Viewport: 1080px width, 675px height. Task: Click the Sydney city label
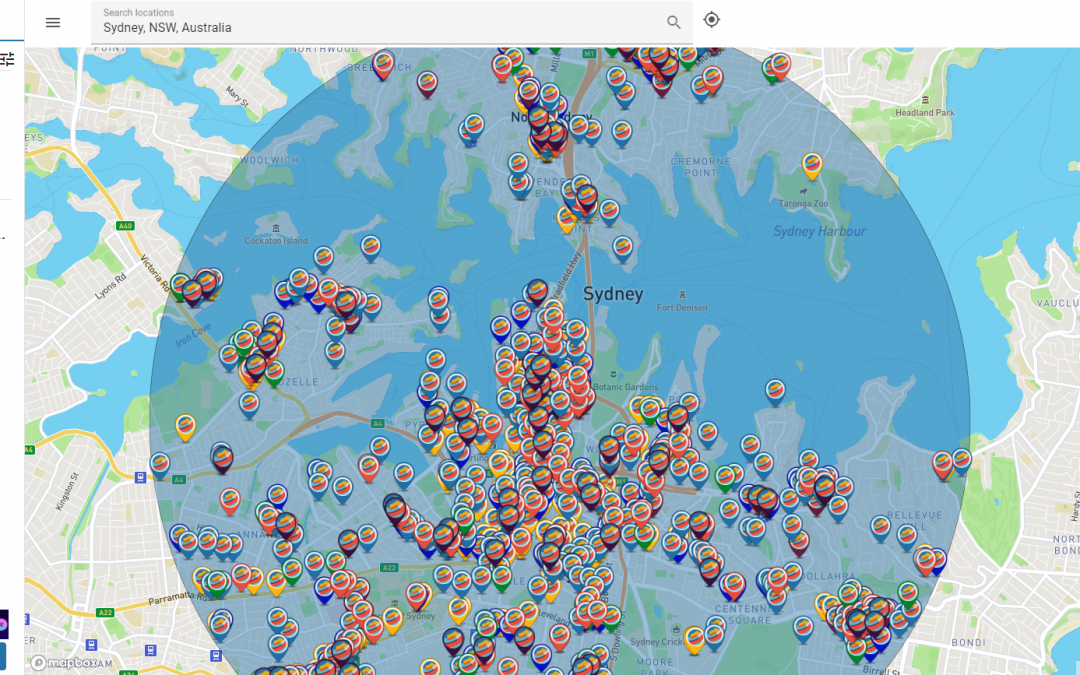[x=612, y=294]
